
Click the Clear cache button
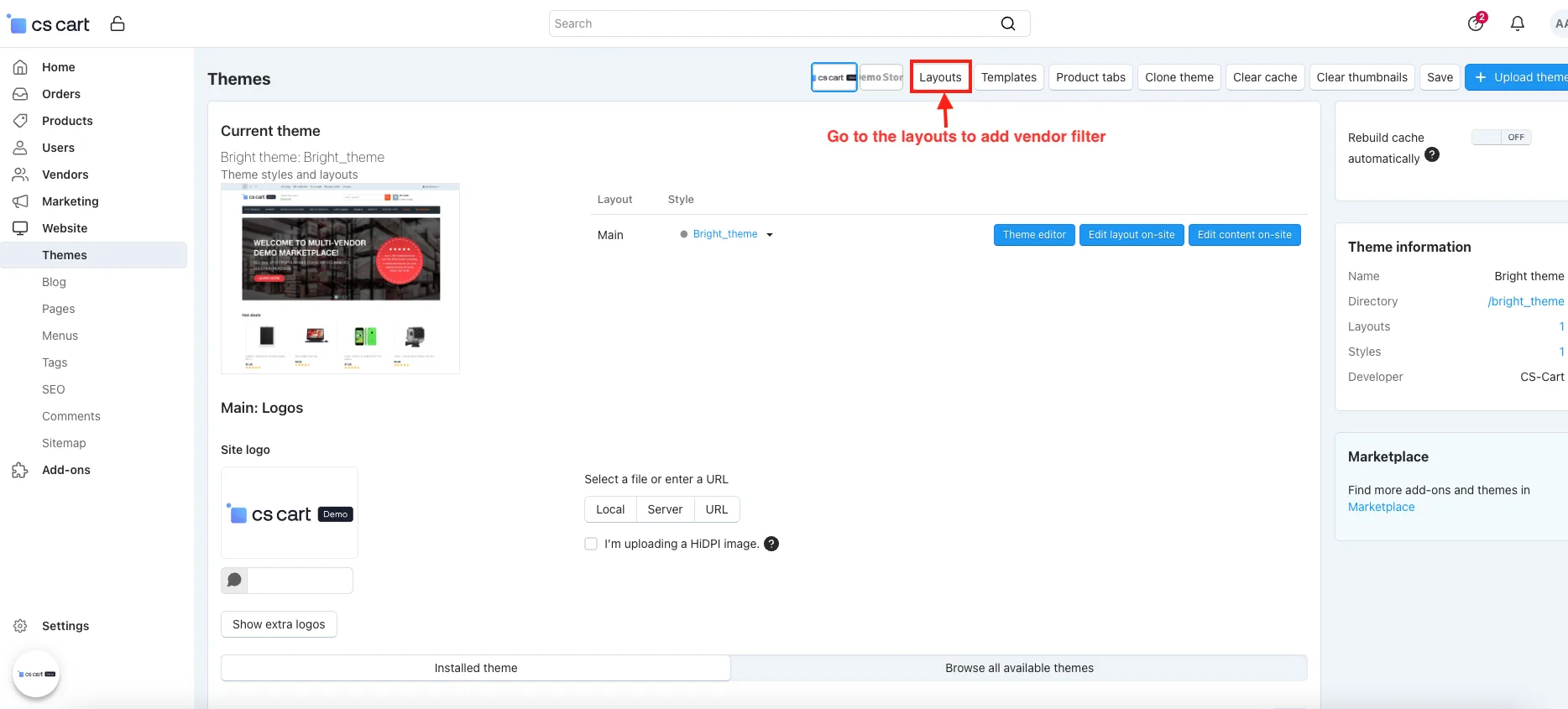tap(1265, 77)
